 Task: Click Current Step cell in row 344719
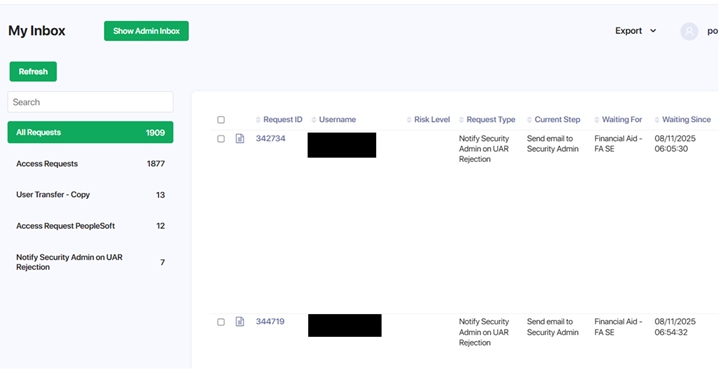(553, 327)
